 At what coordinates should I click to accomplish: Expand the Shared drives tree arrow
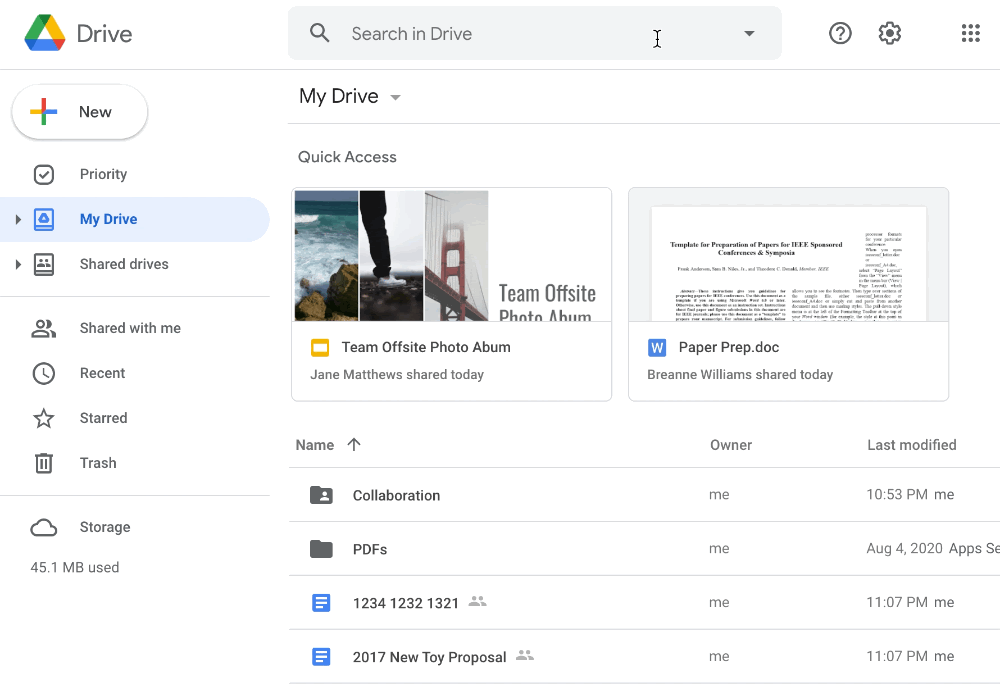[17, 264]
